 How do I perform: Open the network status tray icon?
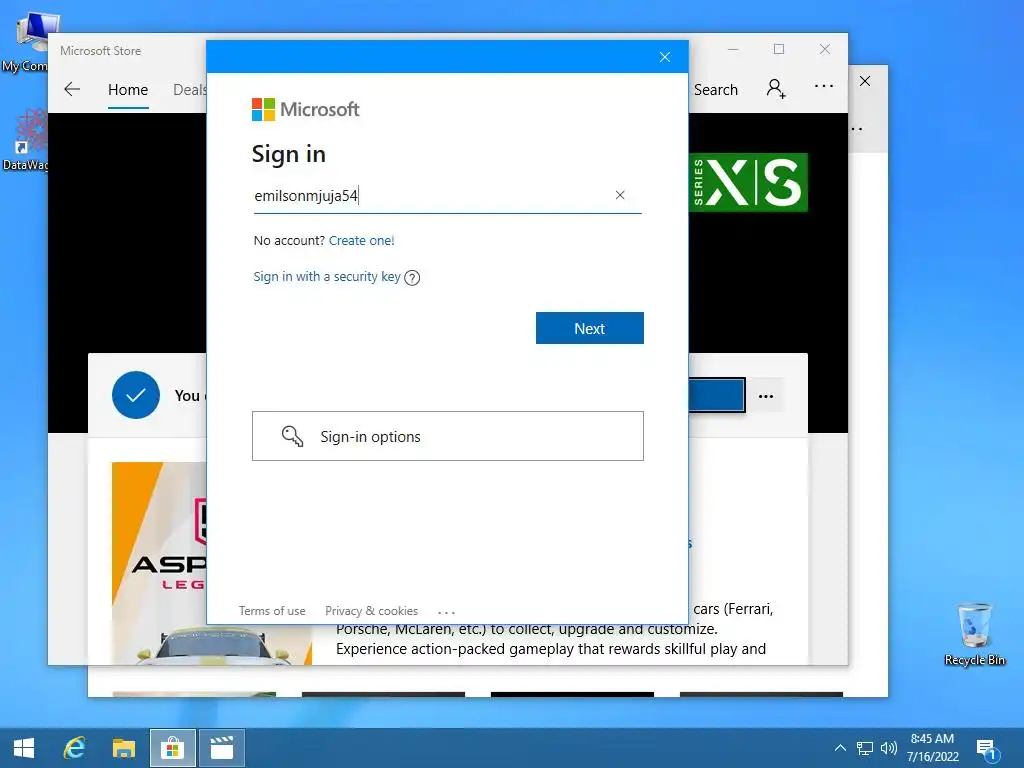865,748
